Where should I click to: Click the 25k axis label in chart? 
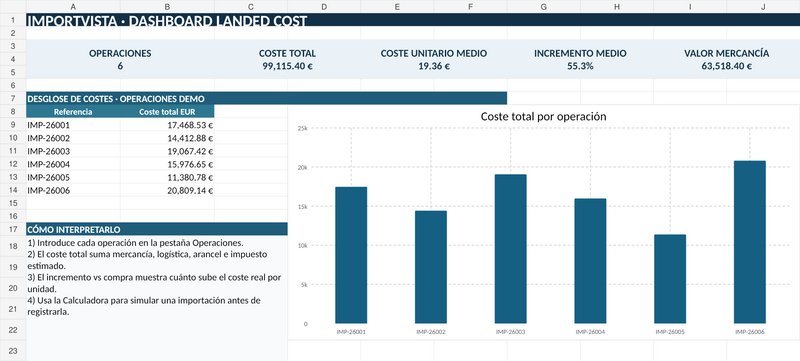tap(303, 128)
